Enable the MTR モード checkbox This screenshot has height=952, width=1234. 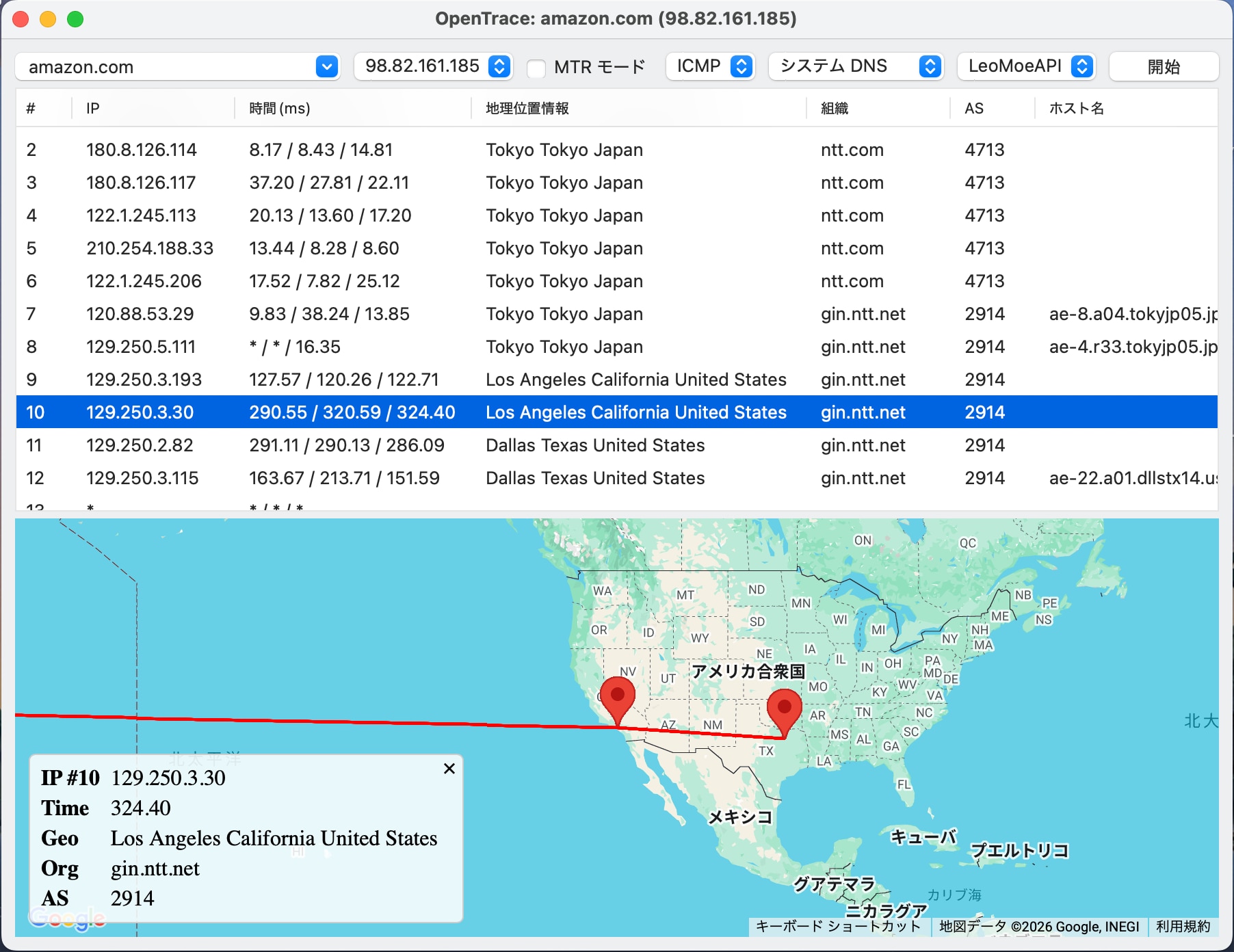click(x=536, y=68)
